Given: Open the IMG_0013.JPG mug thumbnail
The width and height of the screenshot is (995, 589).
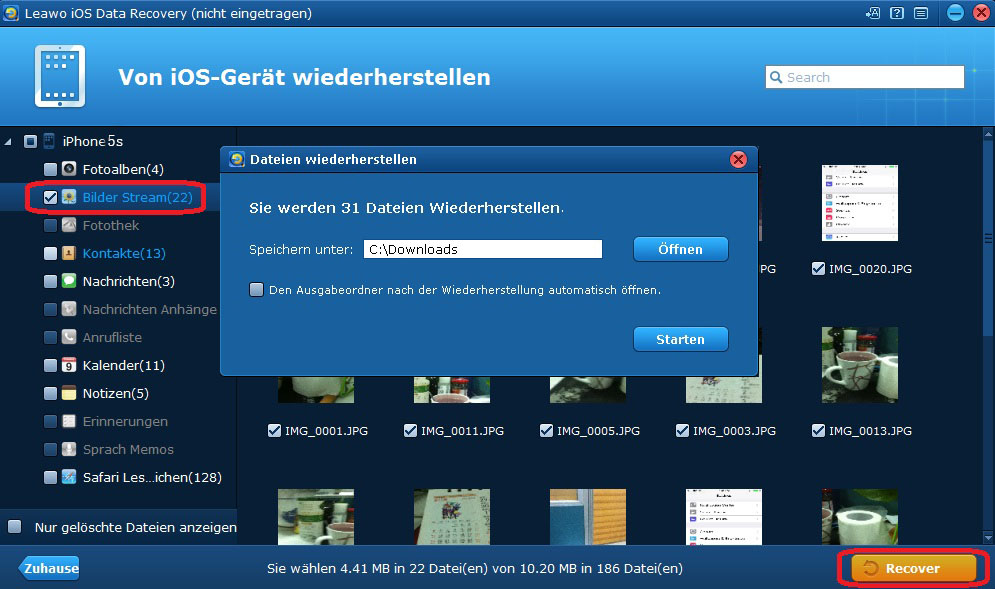Looking at the screenshot, I should tap(860, 365).
